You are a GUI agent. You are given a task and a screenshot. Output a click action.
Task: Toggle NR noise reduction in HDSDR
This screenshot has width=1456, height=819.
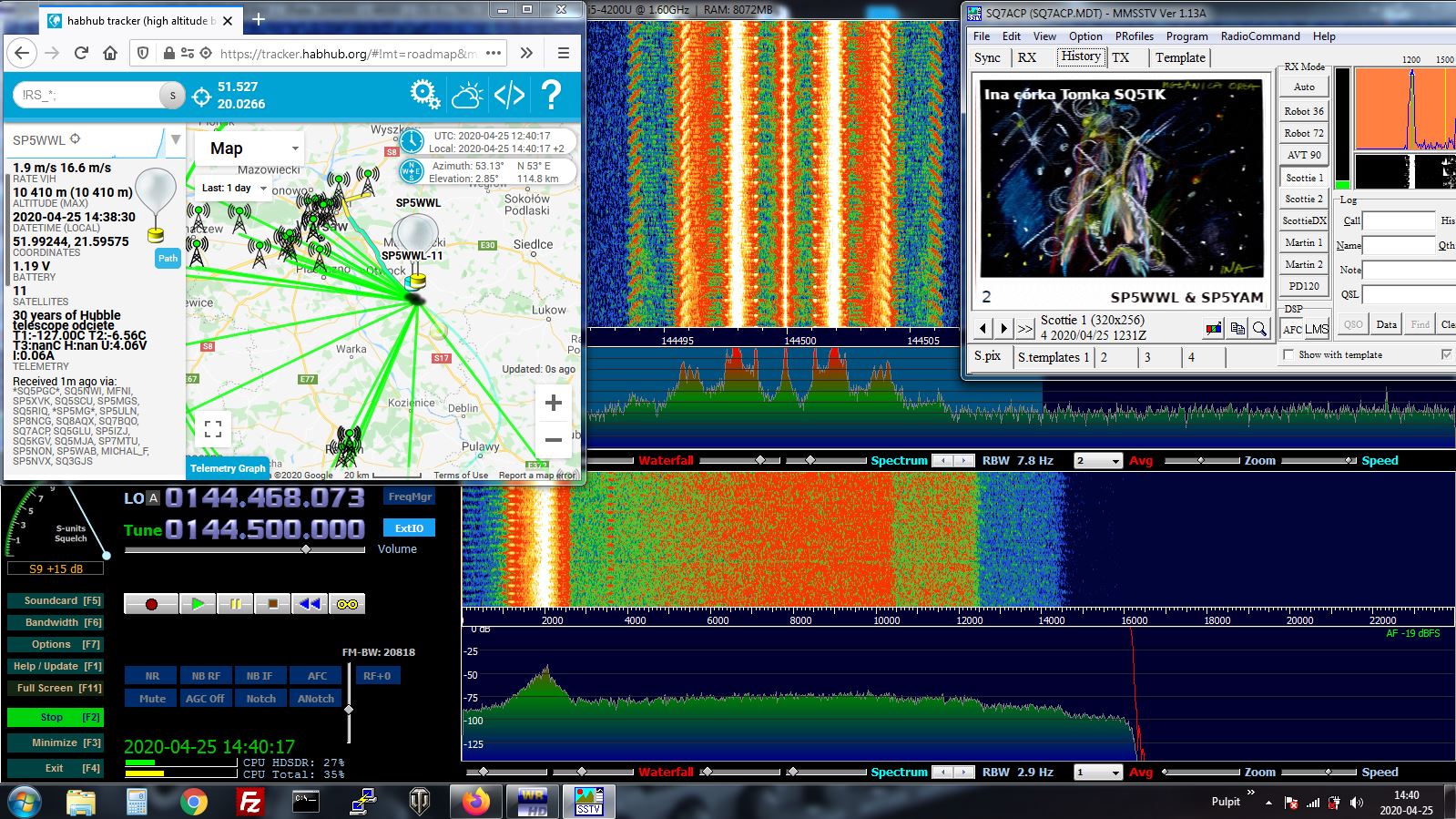(152, 676)
